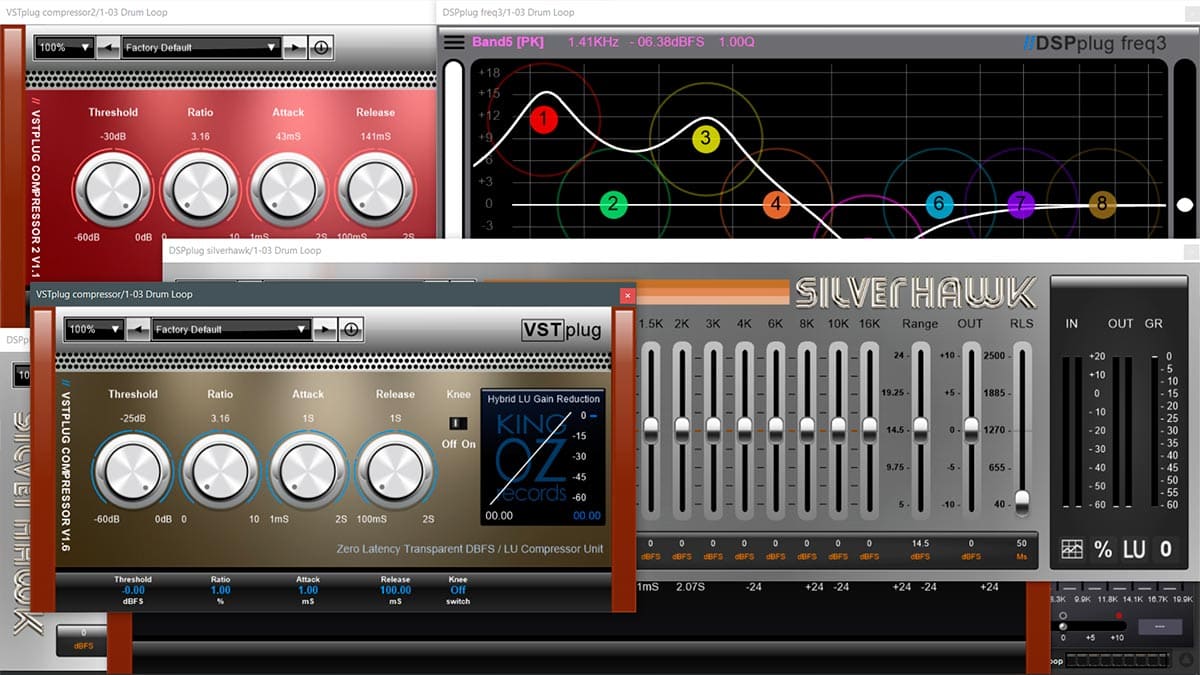Open the freq3 hamburger menu
Screen dimensions: 1200x675
pyautogui.click(x=454, y=42)
